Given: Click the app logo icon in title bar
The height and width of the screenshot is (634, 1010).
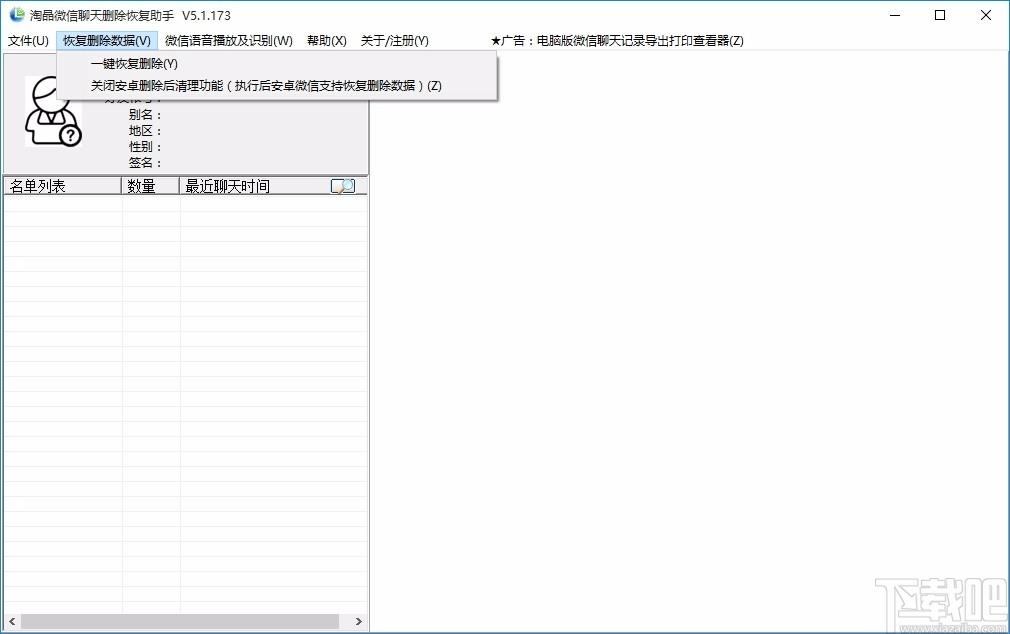Looking at the screenshot, I should point(17,15).
